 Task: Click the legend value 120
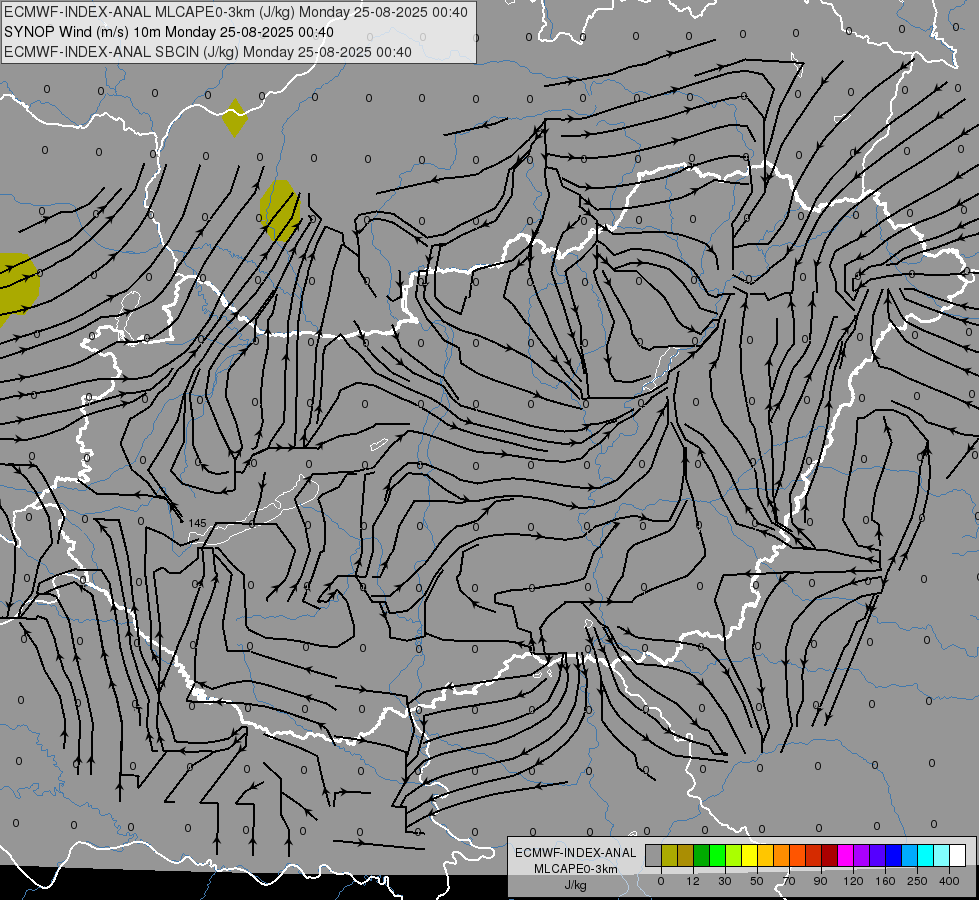coord(854,881)
